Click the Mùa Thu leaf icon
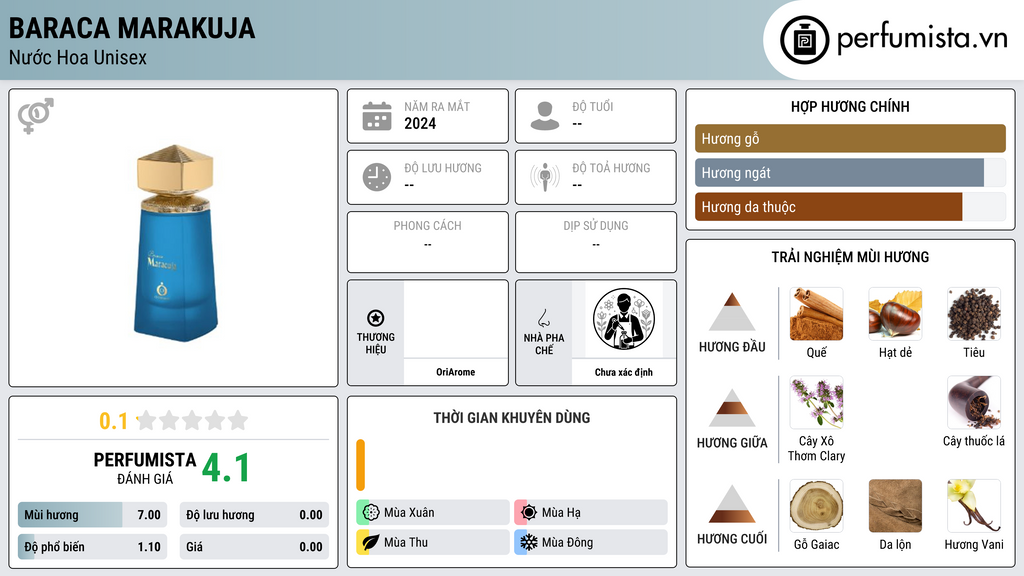Screen dimensions: 1024x576 pyautogui.click(x=370, y=542)
